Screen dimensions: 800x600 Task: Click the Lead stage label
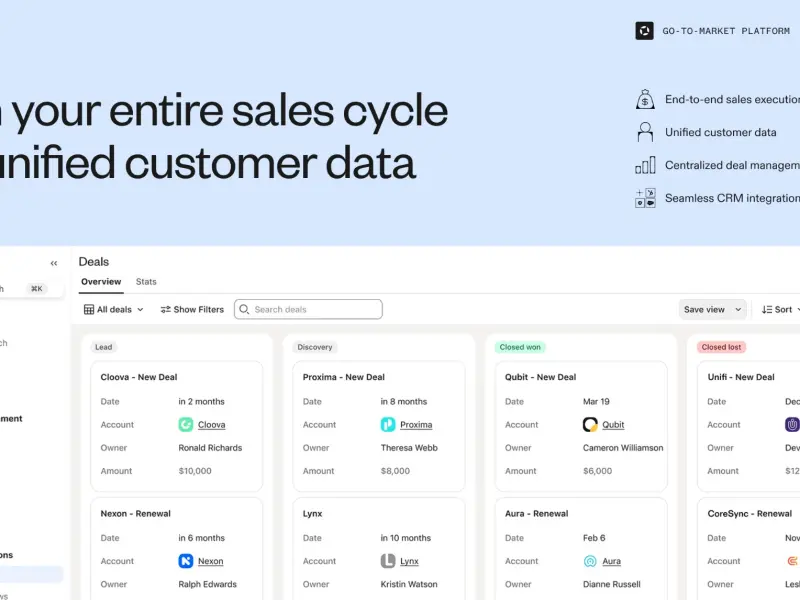pos(104,347)
